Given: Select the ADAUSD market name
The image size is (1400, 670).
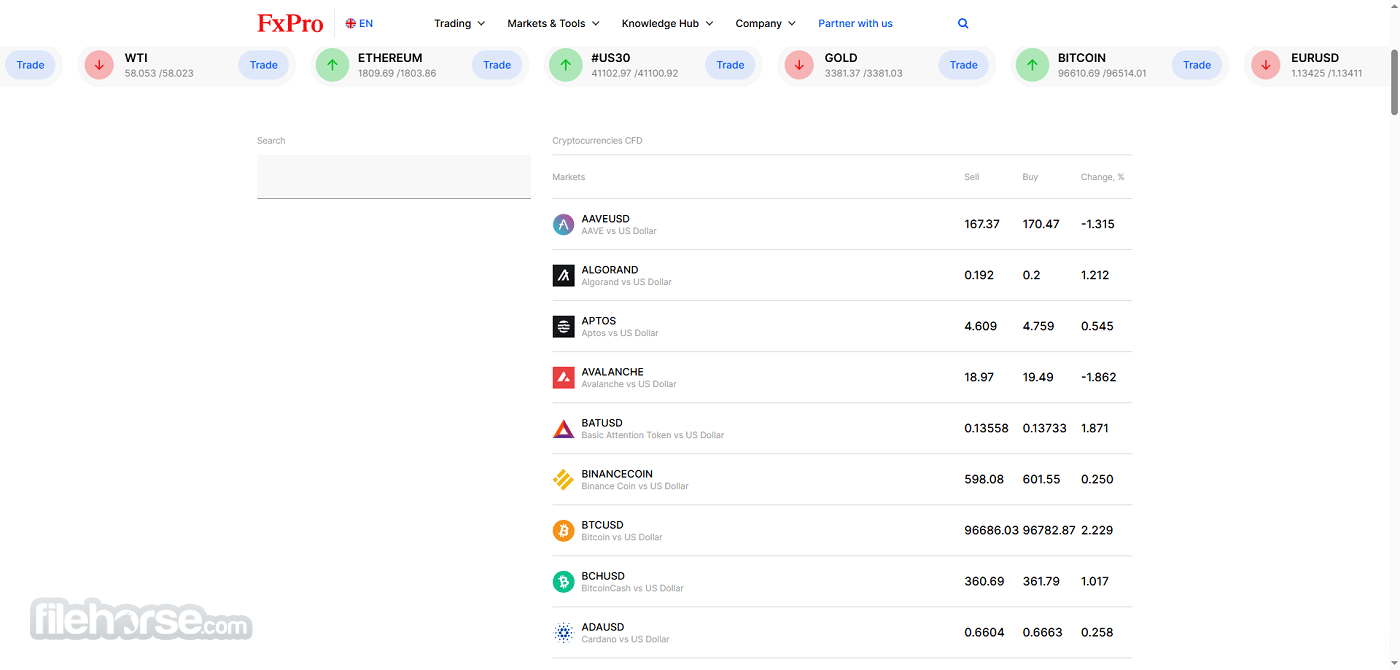Looking at the screenshot, I should click(x=603, y=627).
